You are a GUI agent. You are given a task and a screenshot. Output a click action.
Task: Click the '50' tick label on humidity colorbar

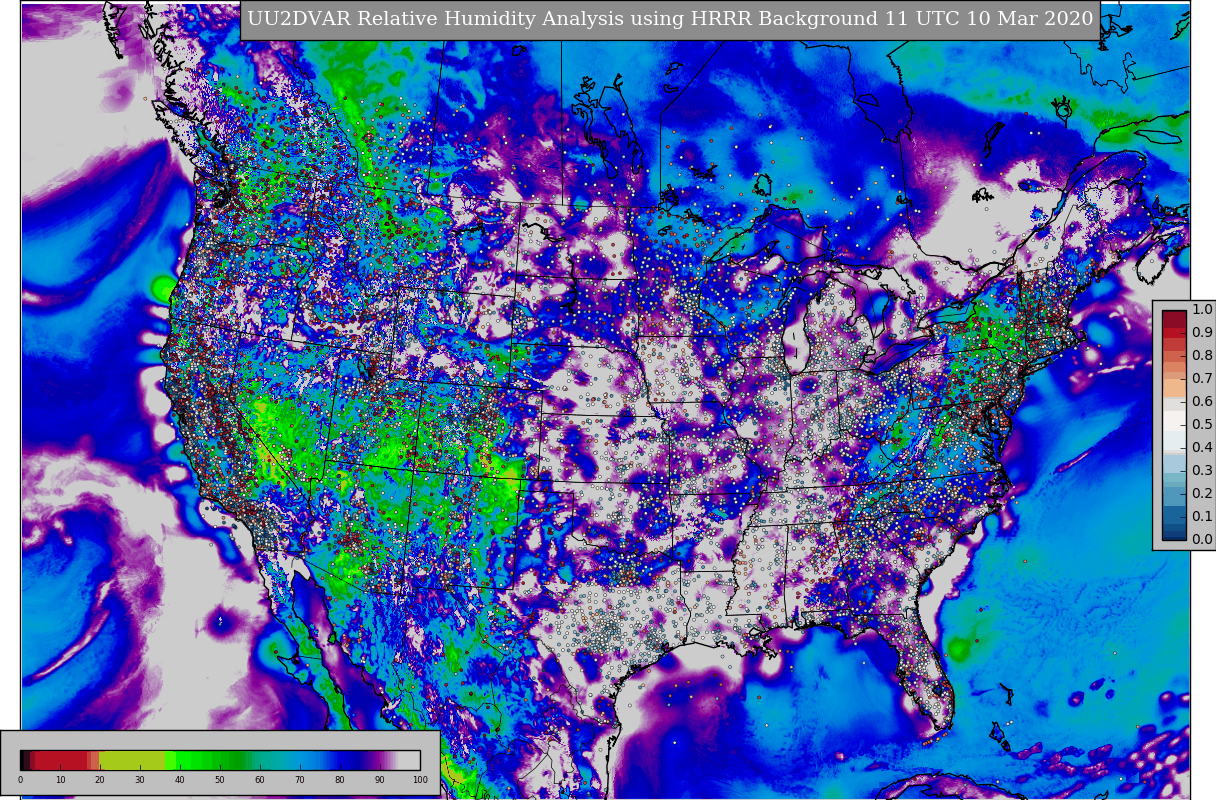point(220,779)
